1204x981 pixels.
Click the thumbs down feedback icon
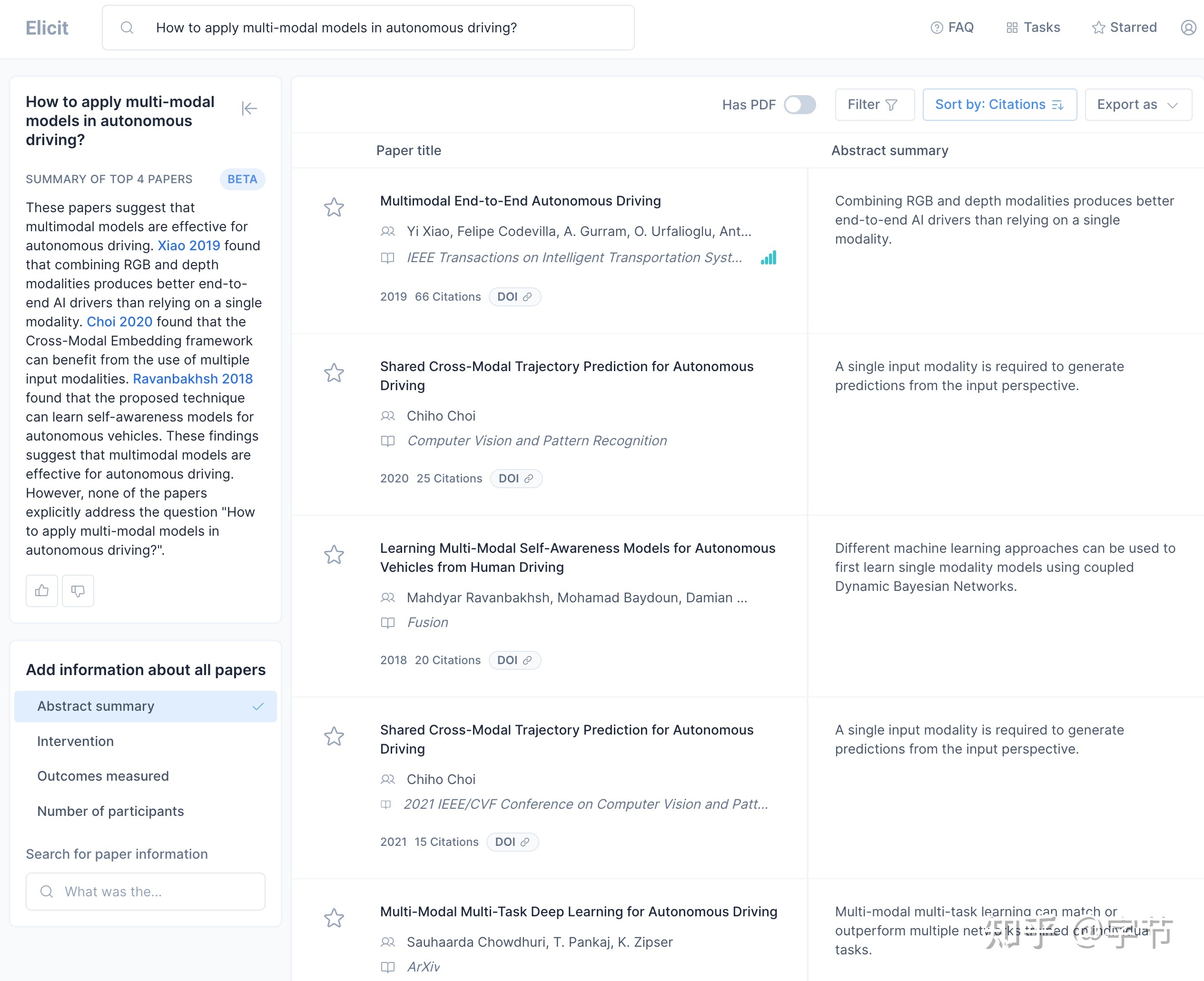point(78,591)
